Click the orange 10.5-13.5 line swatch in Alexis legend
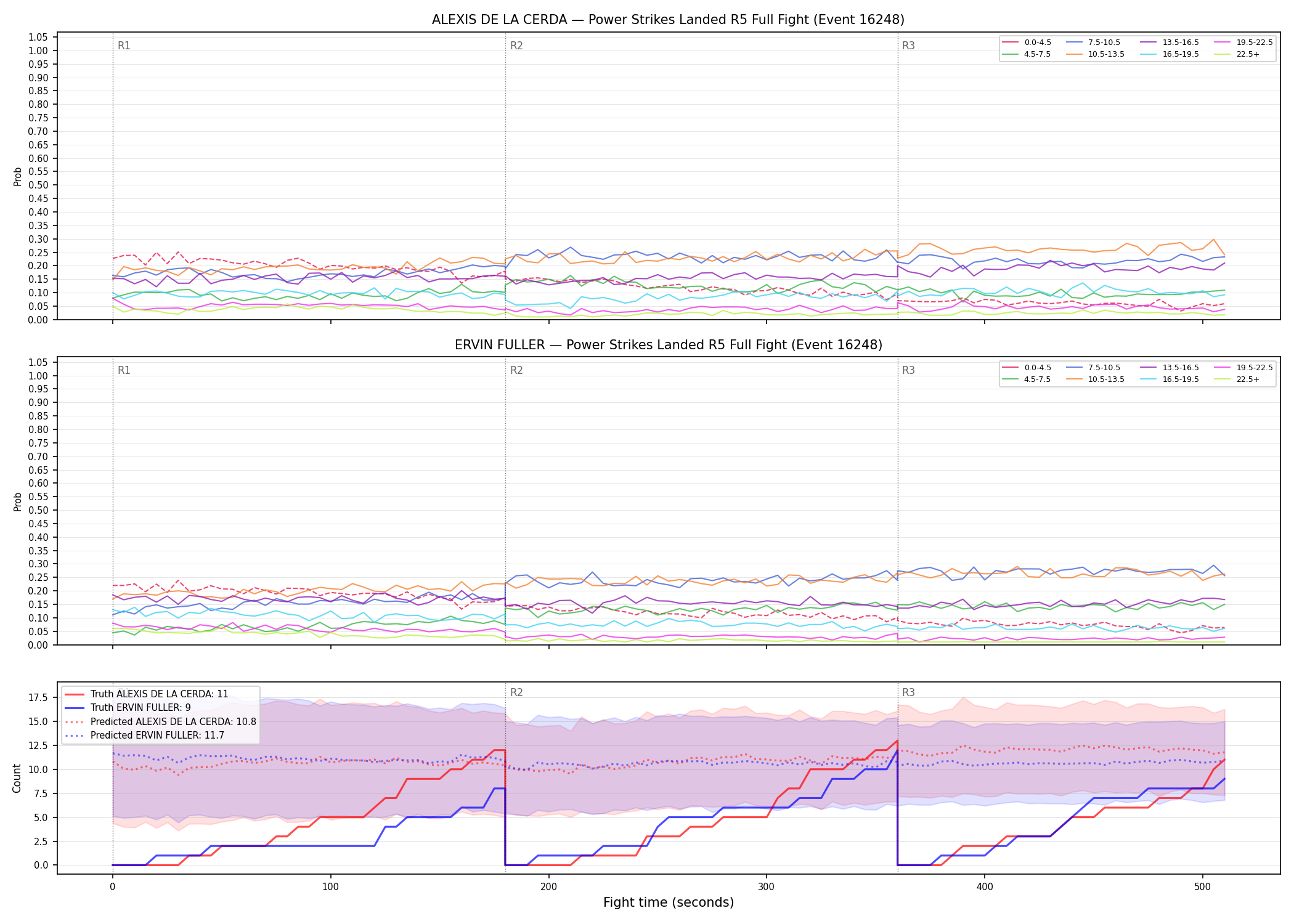Image resolution: width=1294 pixels, height=924 pixels. click(1074, 54)
